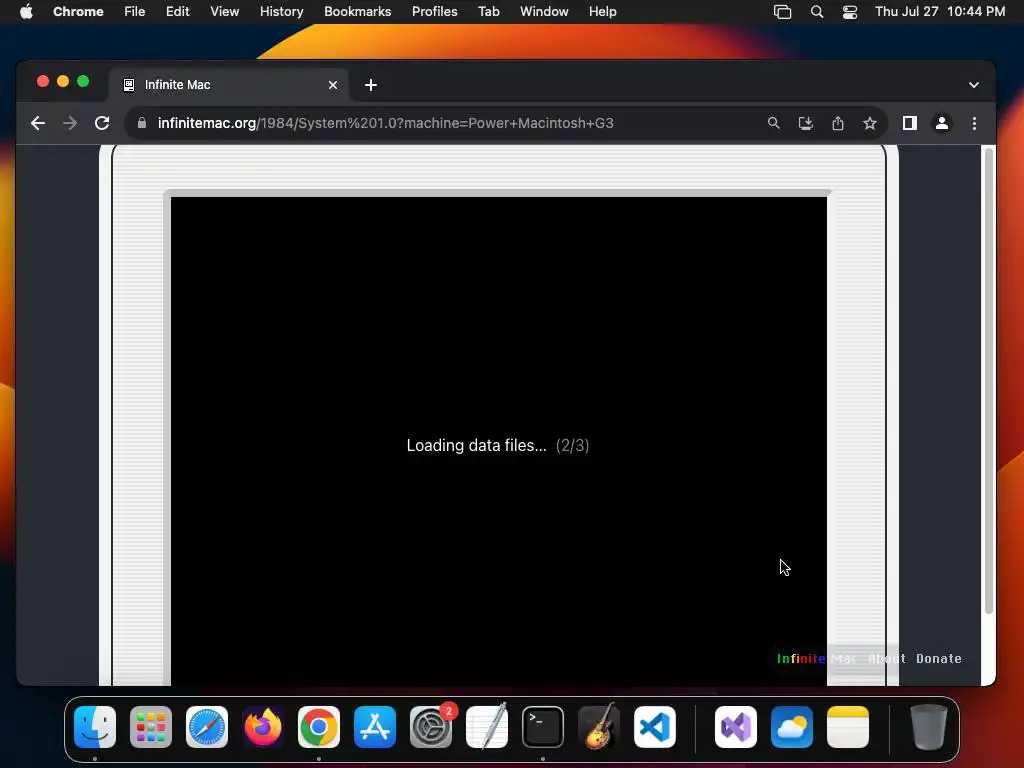The height and width of the screenshot is (768, 1024).
Task: Open the About link
Action: pyautogui.click(x=887, y=658)
